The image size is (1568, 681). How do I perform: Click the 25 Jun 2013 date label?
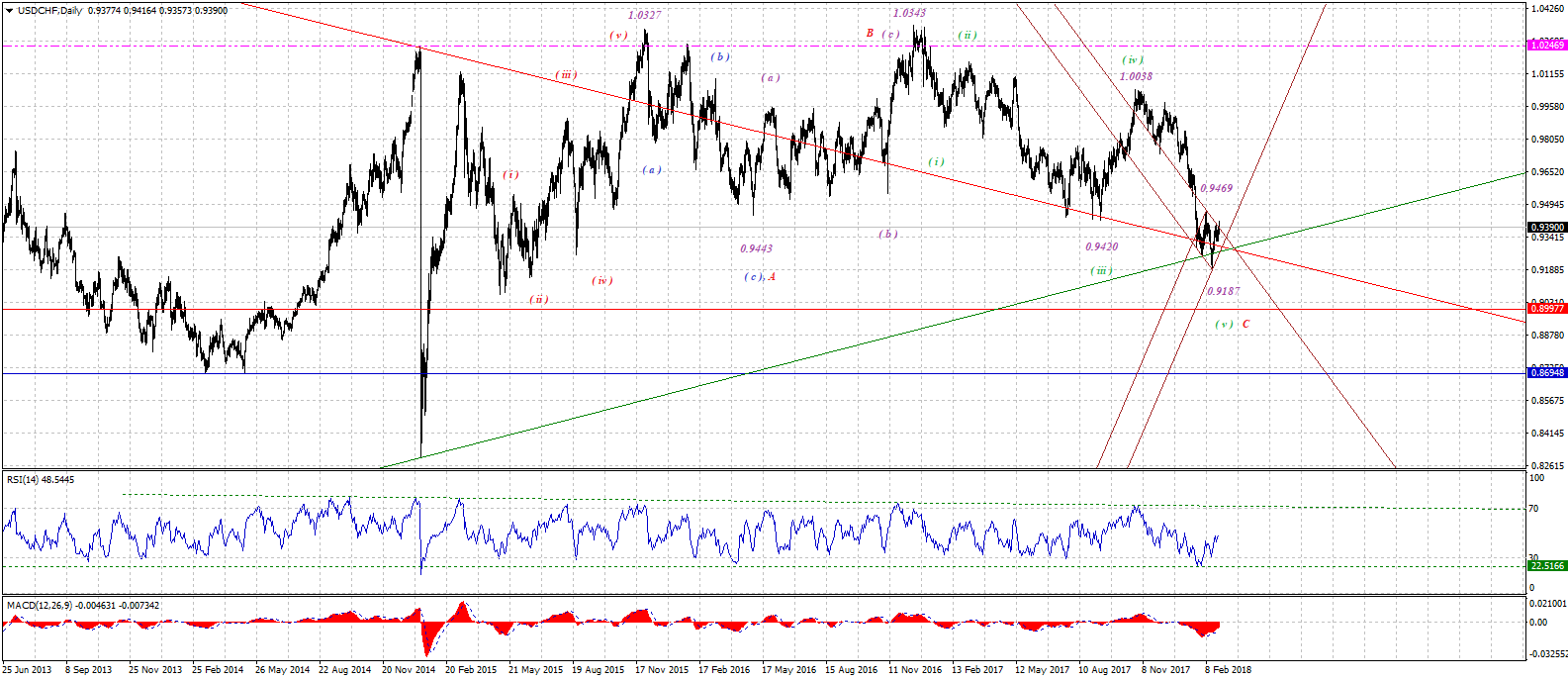28,670
